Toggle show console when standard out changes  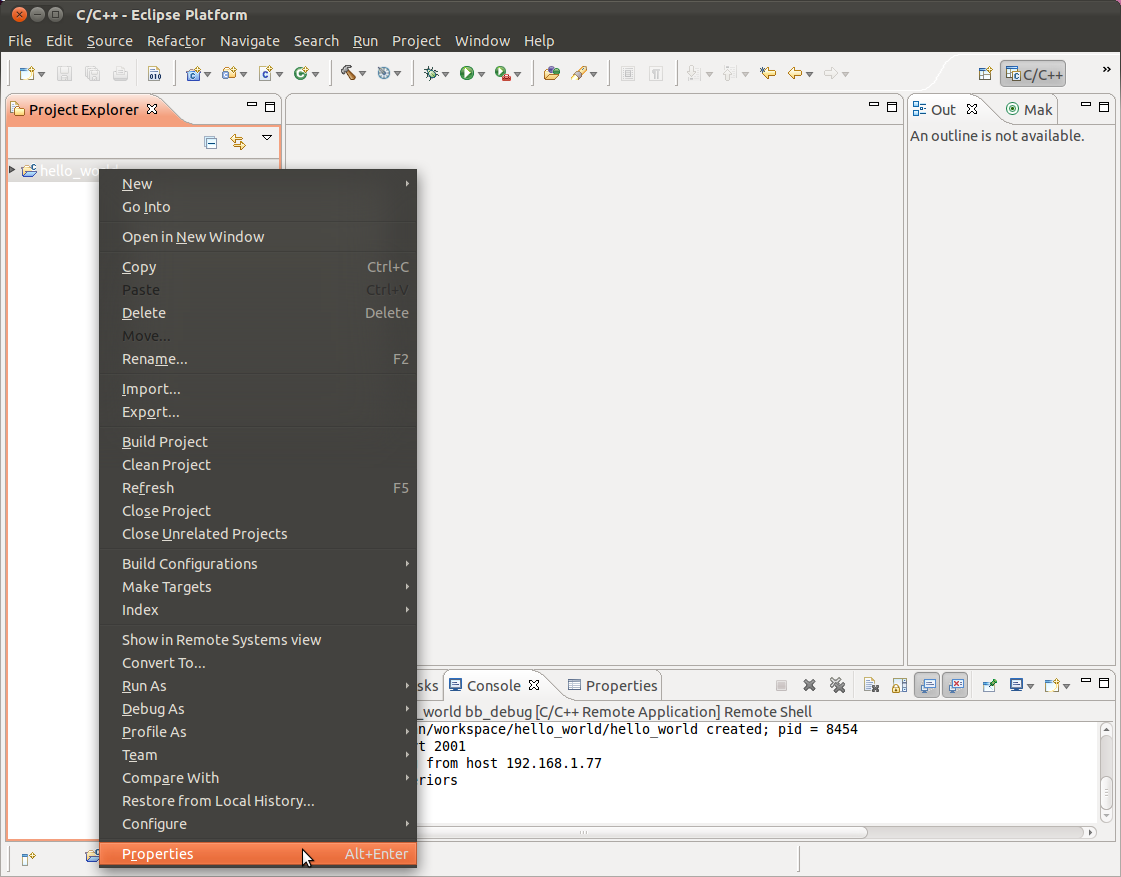point(927,685)
